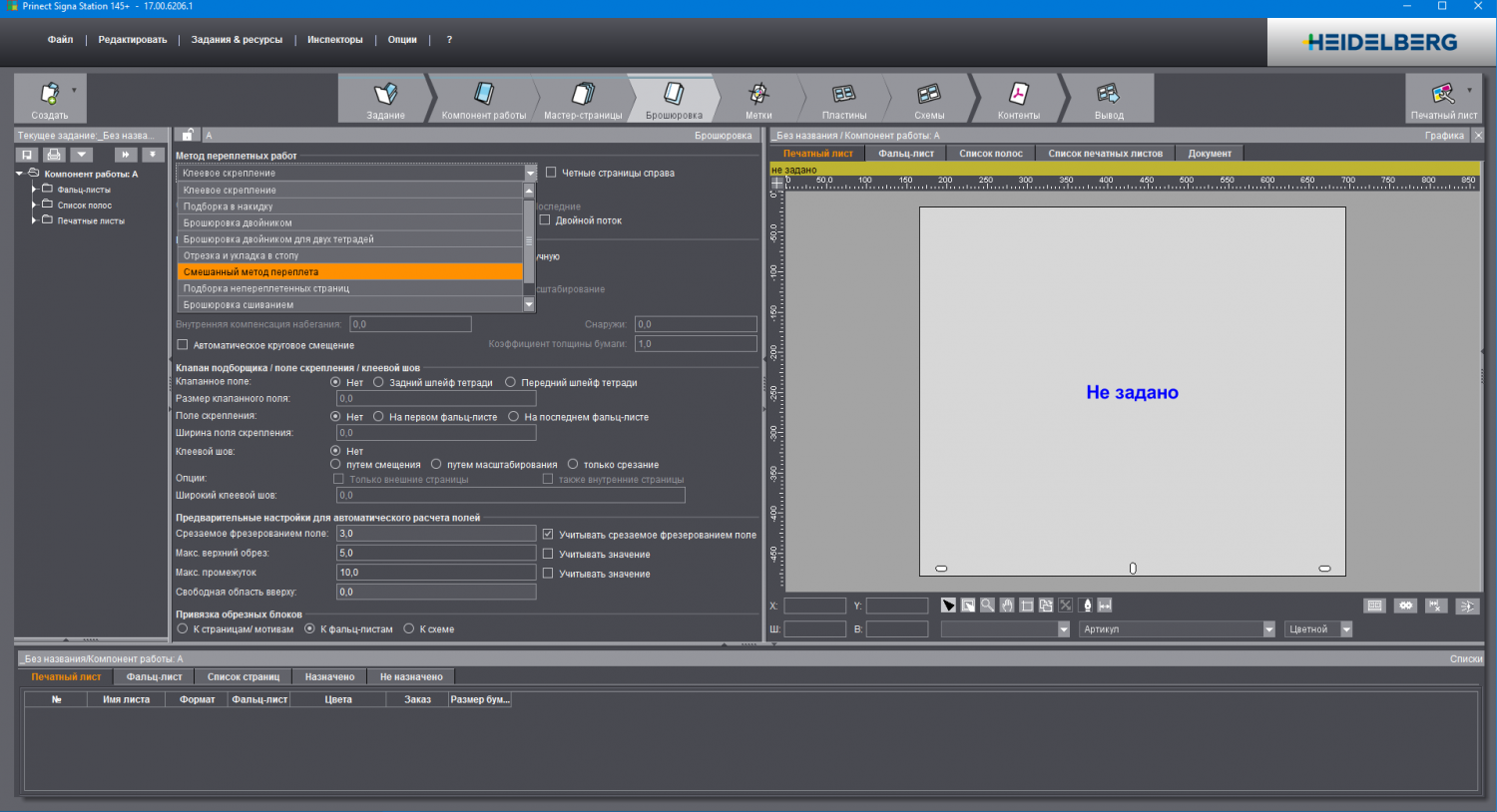The width and height of the screenshot is (1497, 812).
Task: Click the padlock icon beside component A
Action: coord(188,135)
